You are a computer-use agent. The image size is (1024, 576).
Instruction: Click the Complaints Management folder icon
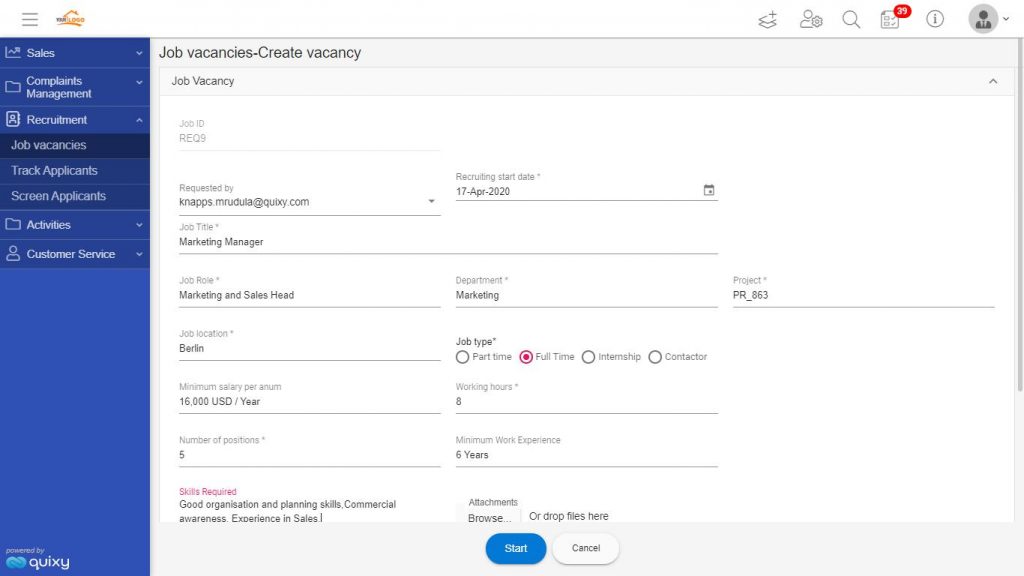[13, 87]
